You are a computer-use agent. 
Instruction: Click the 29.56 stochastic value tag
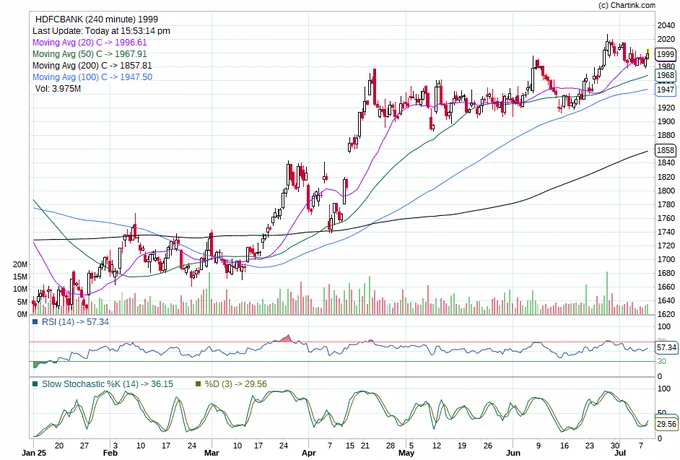(667, 424)
